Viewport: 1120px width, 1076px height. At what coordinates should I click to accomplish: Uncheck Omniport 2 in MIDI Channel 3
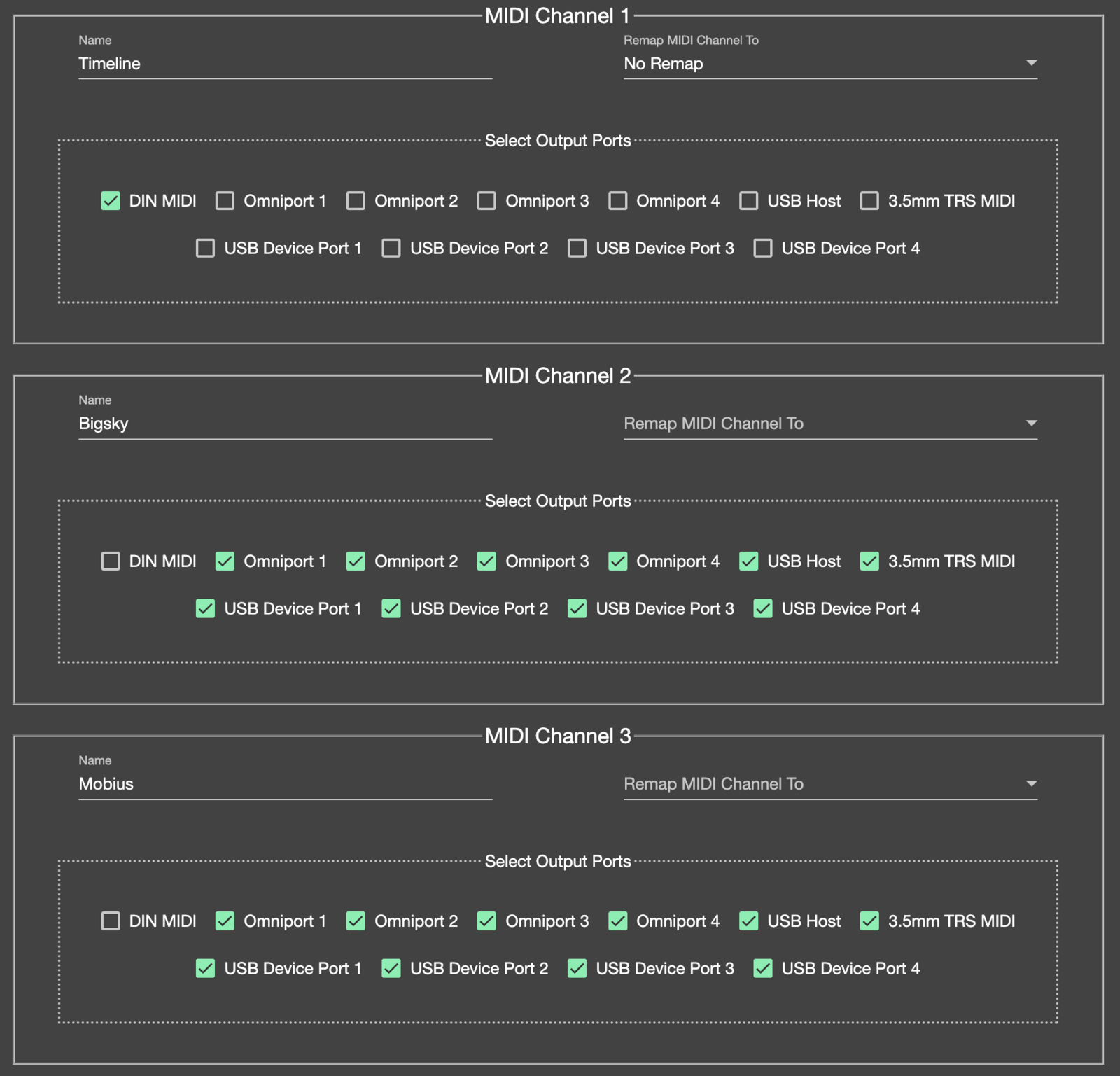356,921
